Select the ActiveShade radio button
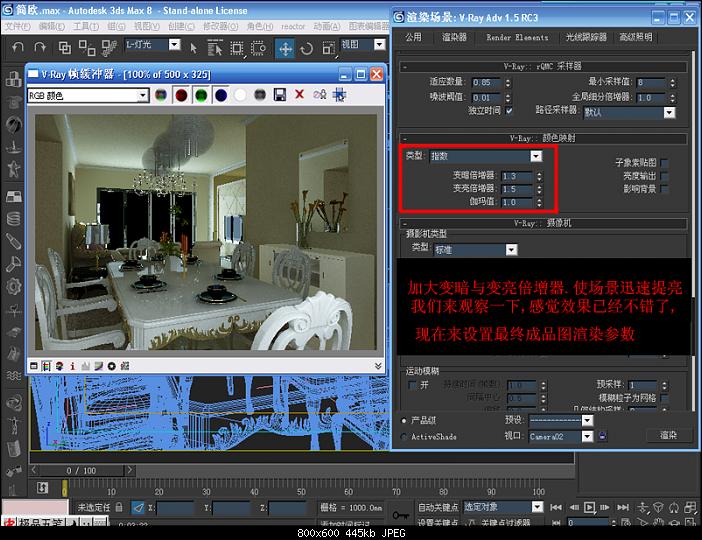The height and width of the screenshot is (540, 702). pos(404,437)
